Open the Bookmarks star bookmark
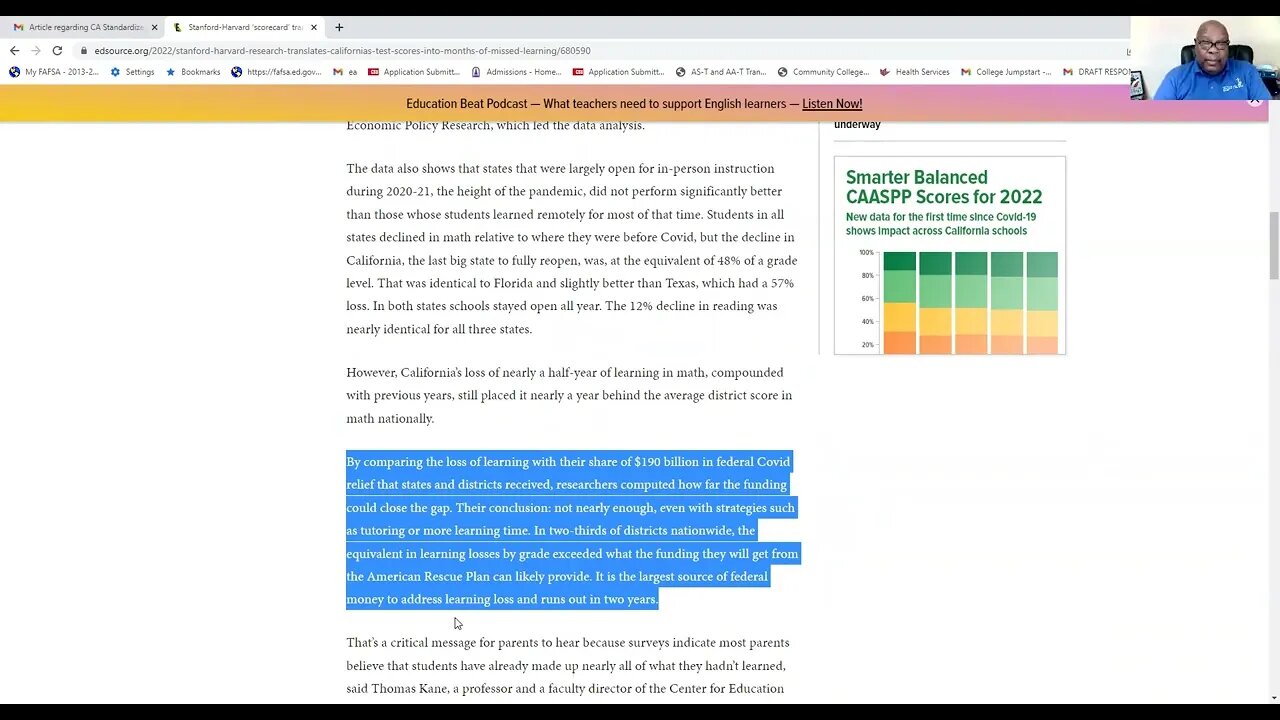The height and width of the screenshot is (720, 1280). click(x=192, y=72)
